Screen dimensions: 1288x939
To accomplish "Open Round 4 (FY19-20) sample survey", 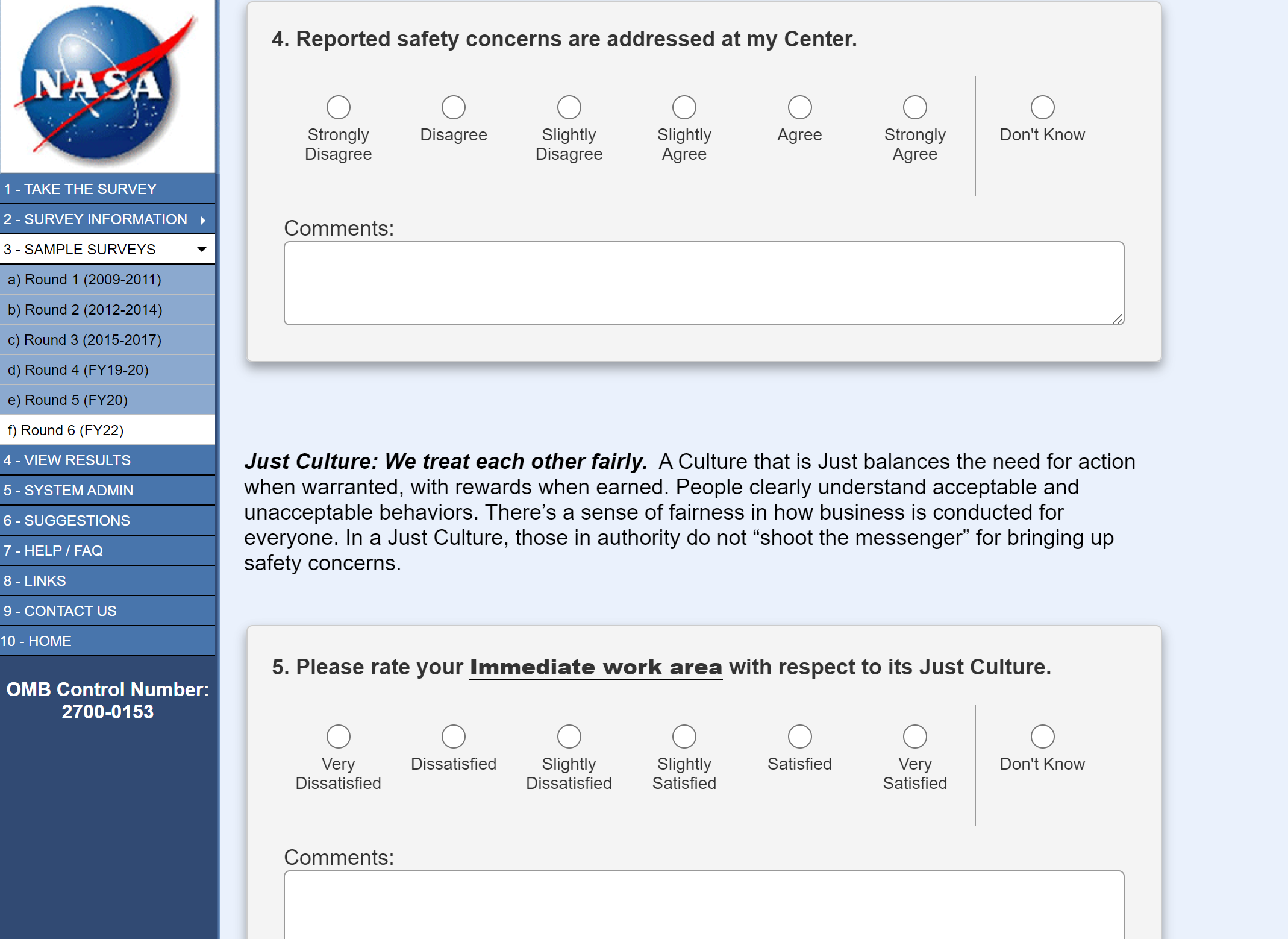I will (78, 370).
